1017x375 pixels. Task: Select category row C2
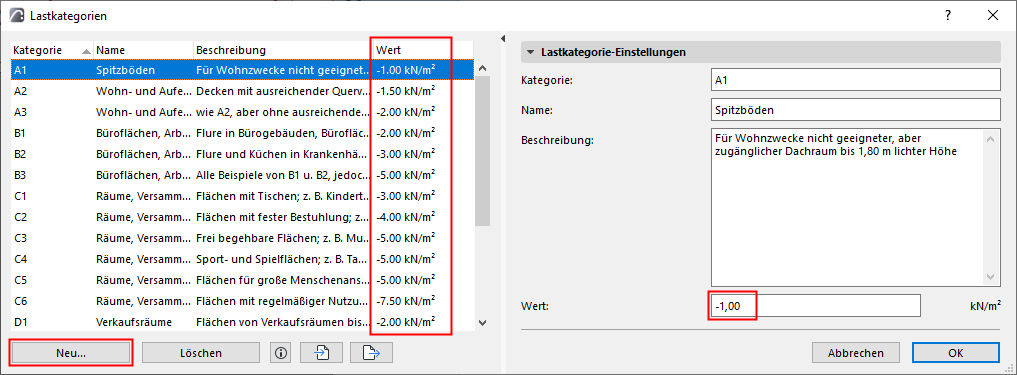point(243,217)
